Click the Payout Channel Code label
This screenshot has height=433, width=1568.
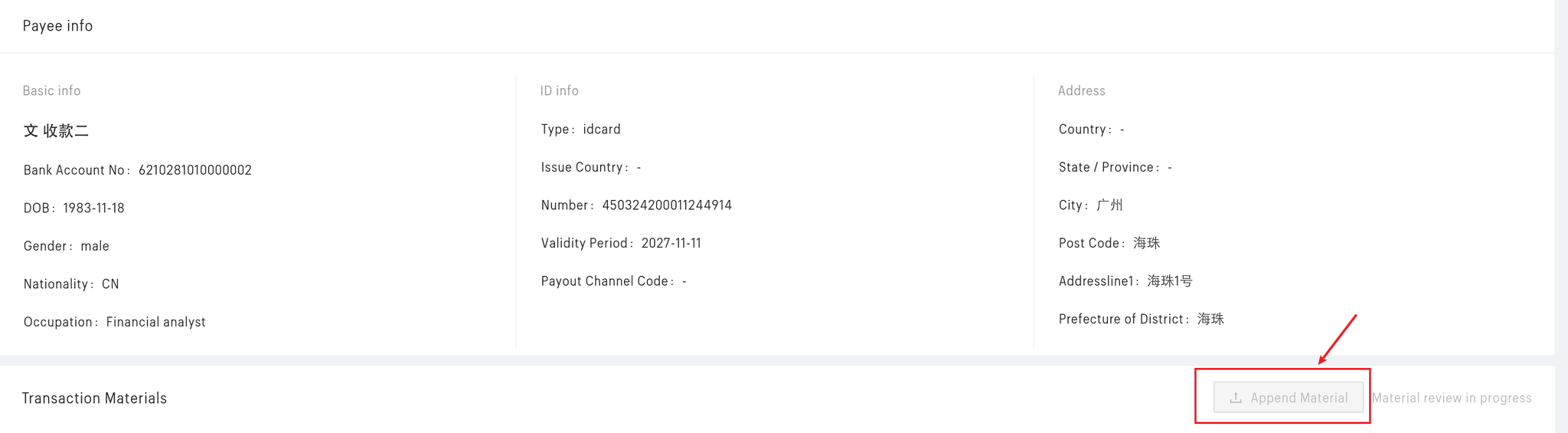click(605, 281)
